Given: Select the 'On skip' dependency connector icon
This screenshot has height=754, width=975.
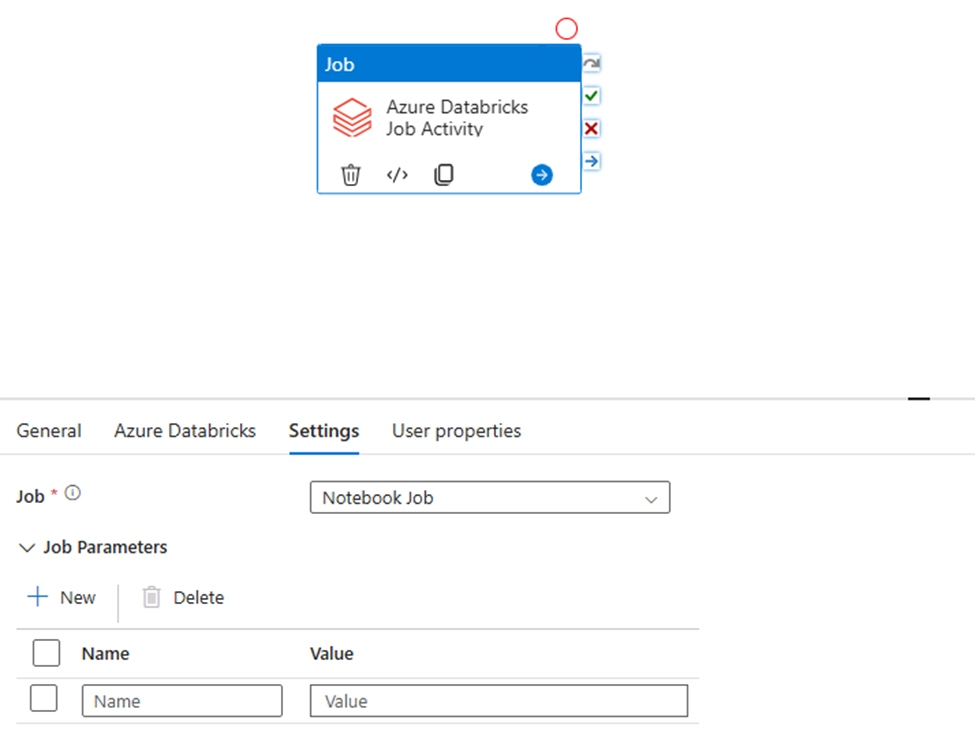Looking at the screenshot, I should click(591, 63).
